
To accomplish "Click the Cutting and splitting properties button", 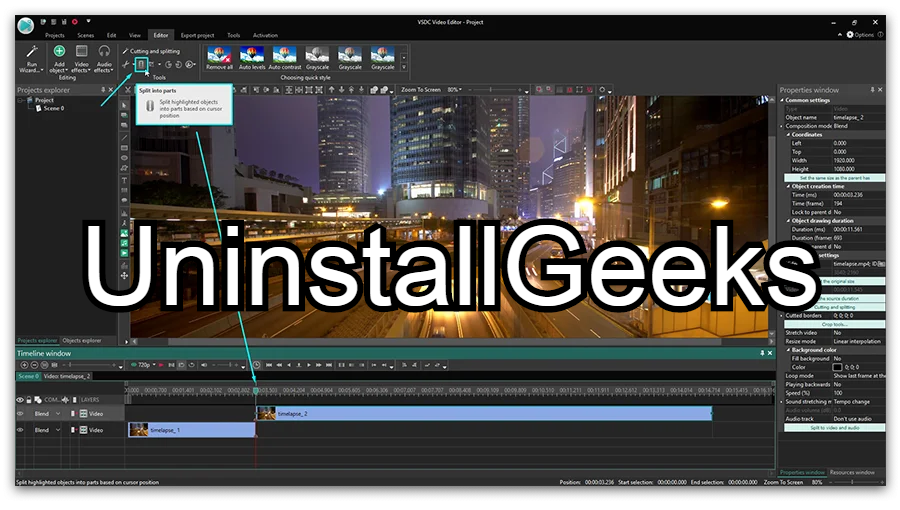I will 835,307.
